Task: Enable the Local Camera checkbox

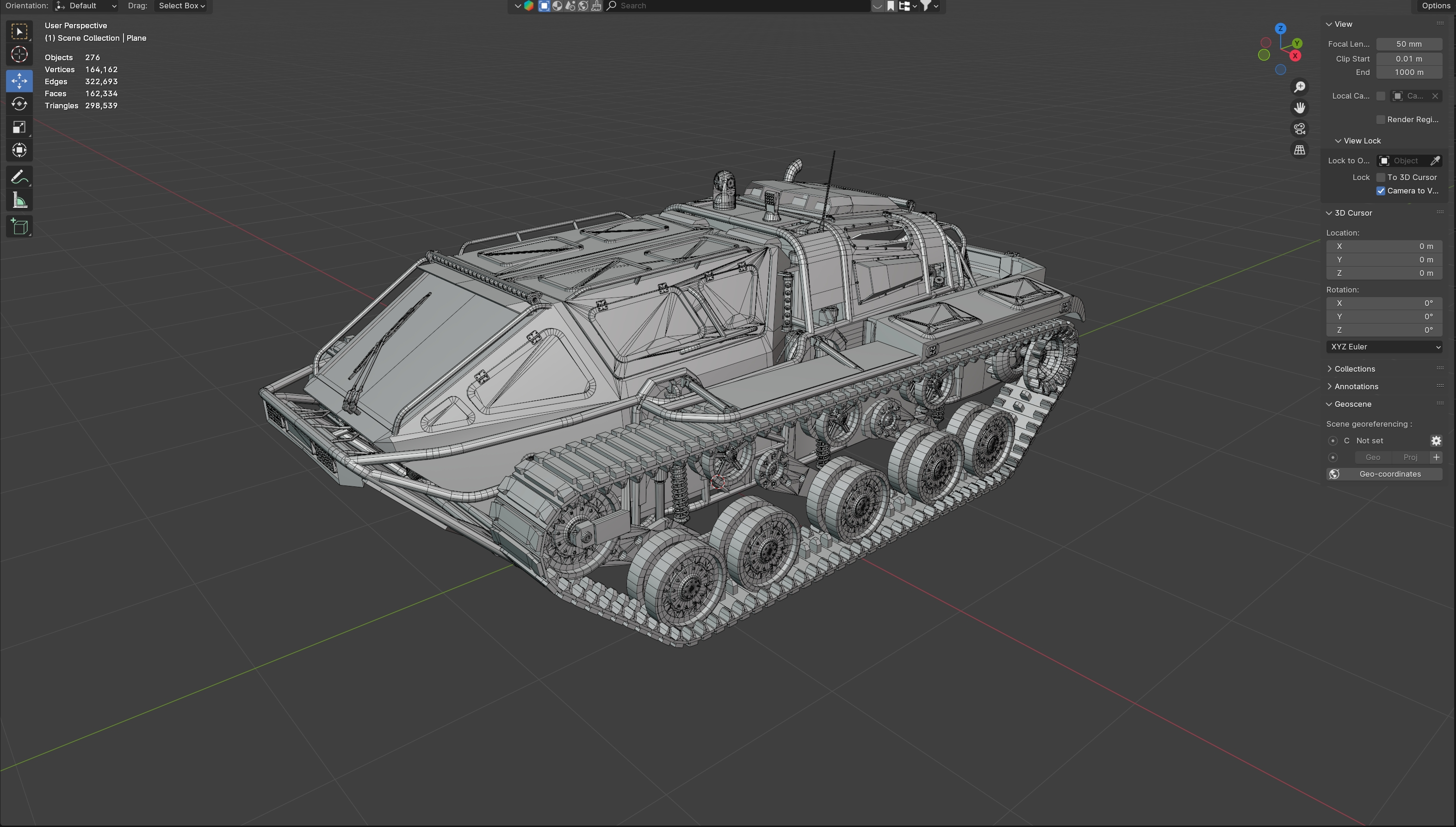Action: pos(1381,96)
